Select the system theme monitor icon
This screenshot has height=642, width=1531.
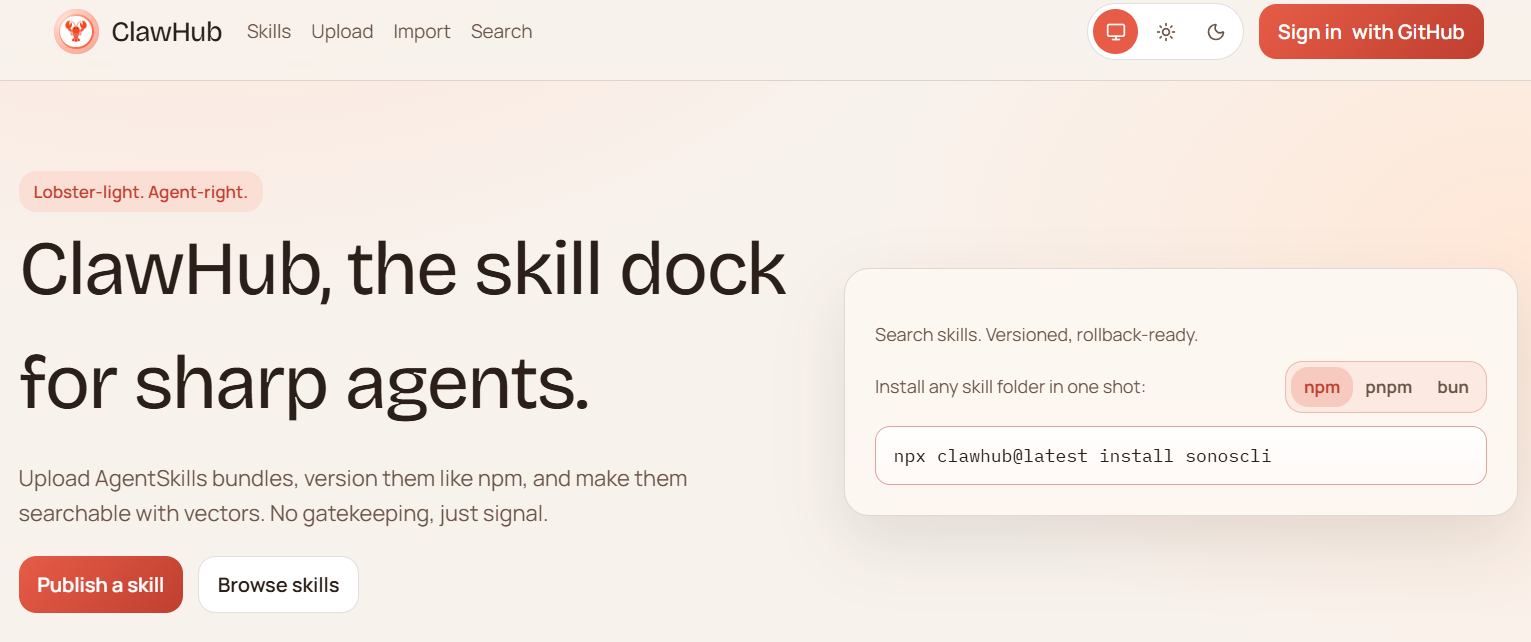pyautogui.click(x=1116, y=32)
